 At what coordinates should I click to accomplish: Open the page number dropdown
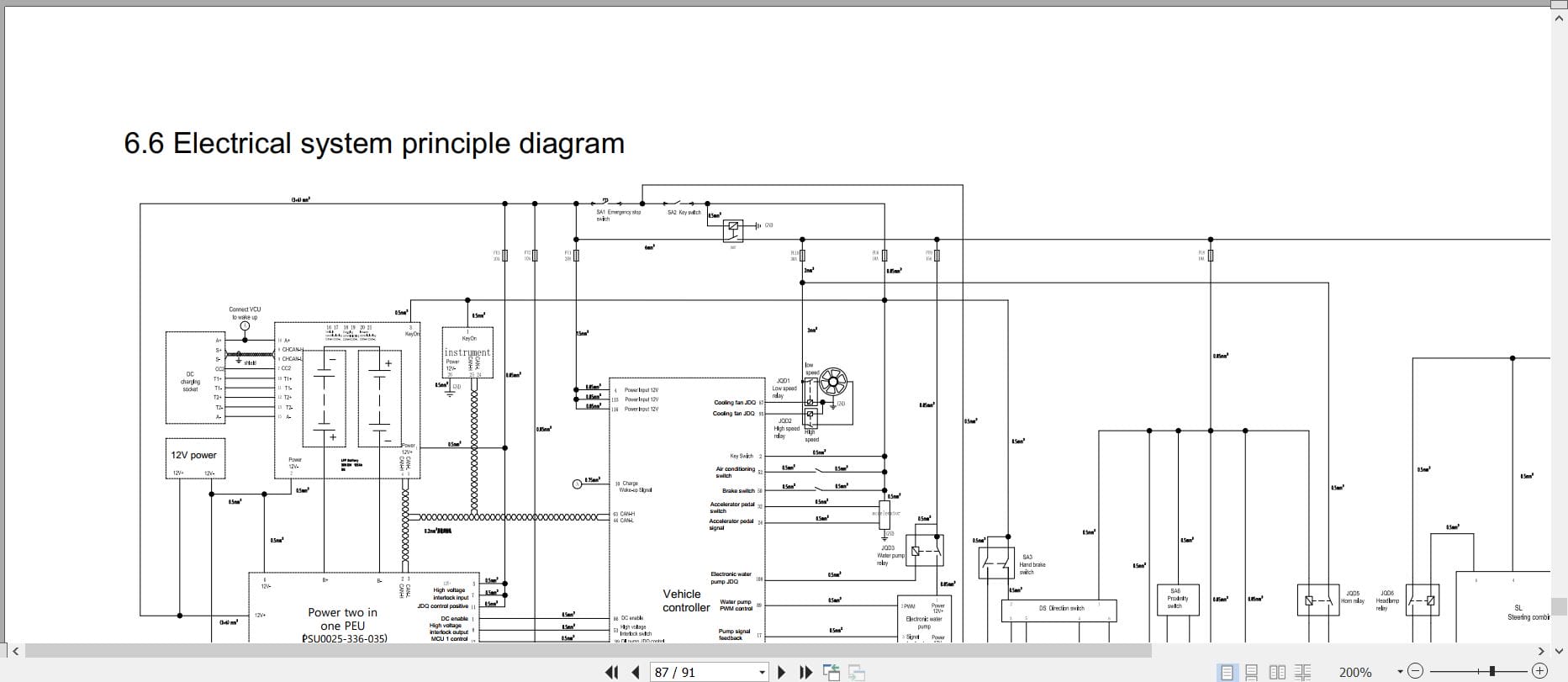tap(763, 672)
